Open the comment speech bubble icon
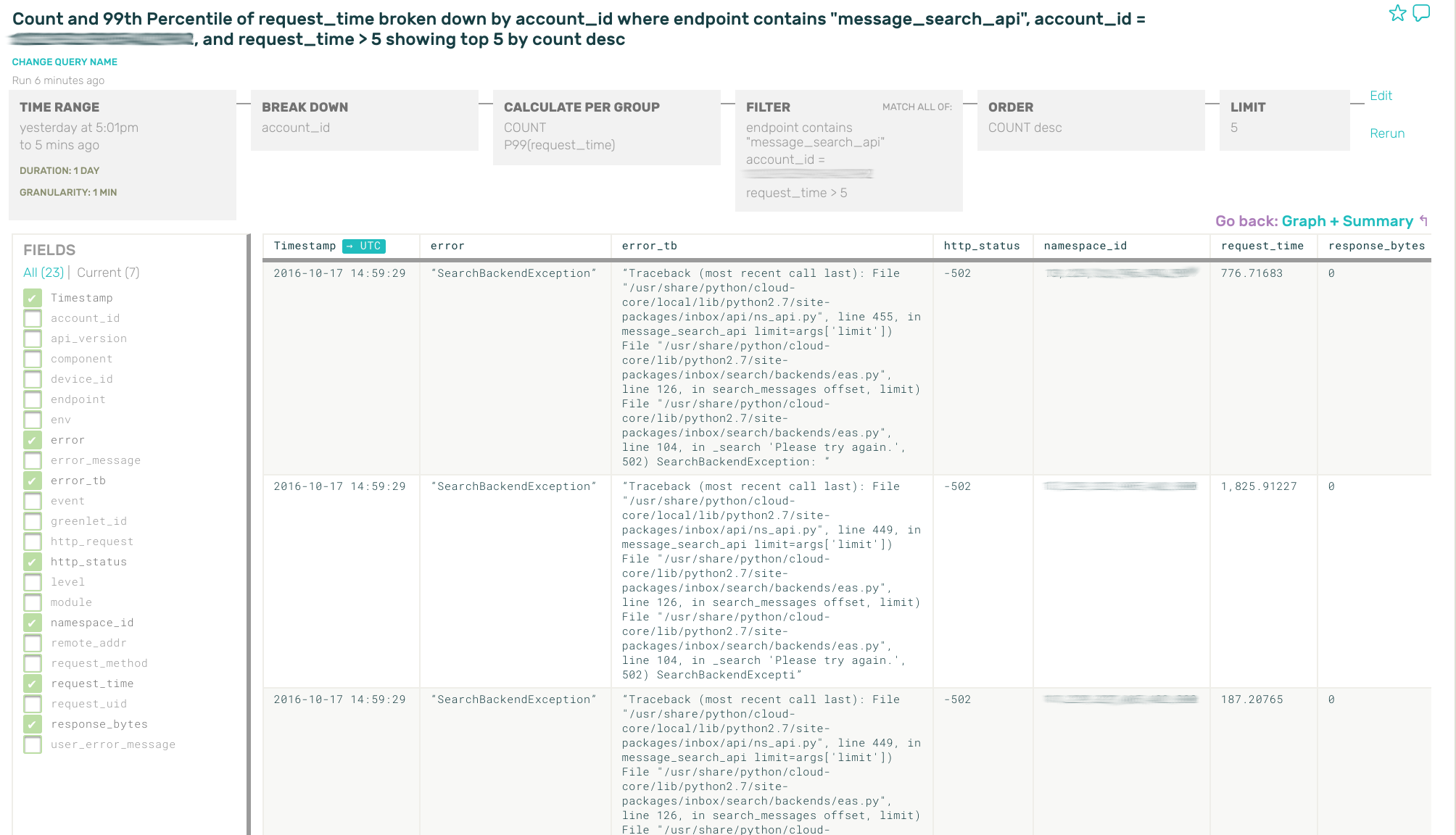1456x835 pixels. [x=1421, y=13]
